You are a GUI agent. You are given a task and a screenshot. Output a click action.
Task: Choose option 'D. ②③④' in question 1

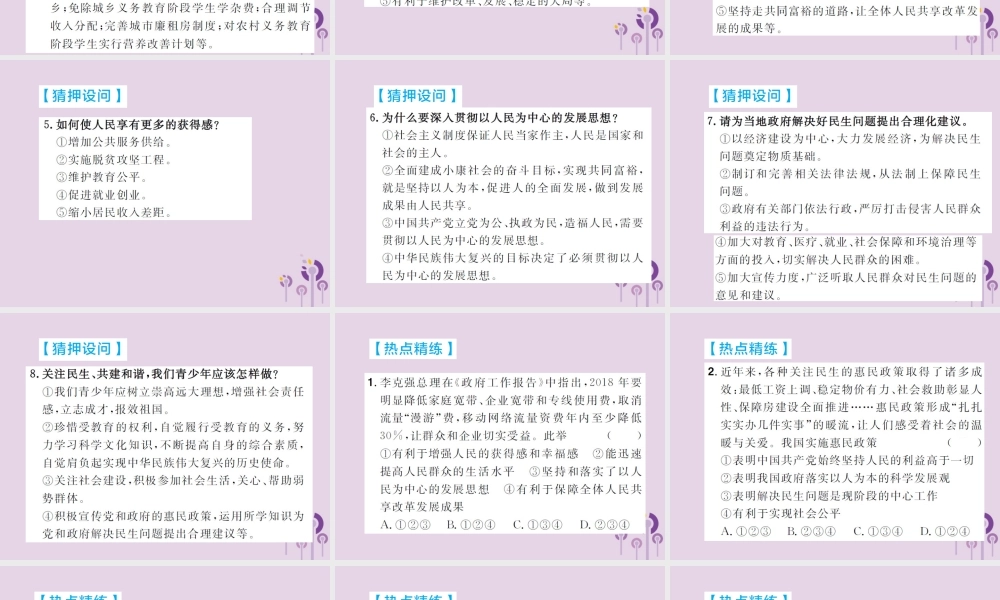coord(605,525)
